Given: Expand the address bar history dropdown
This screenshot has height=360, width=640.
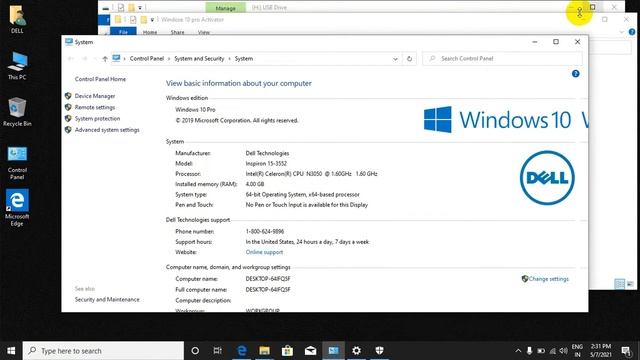Looking at the screenshot, I should [395, 59].
